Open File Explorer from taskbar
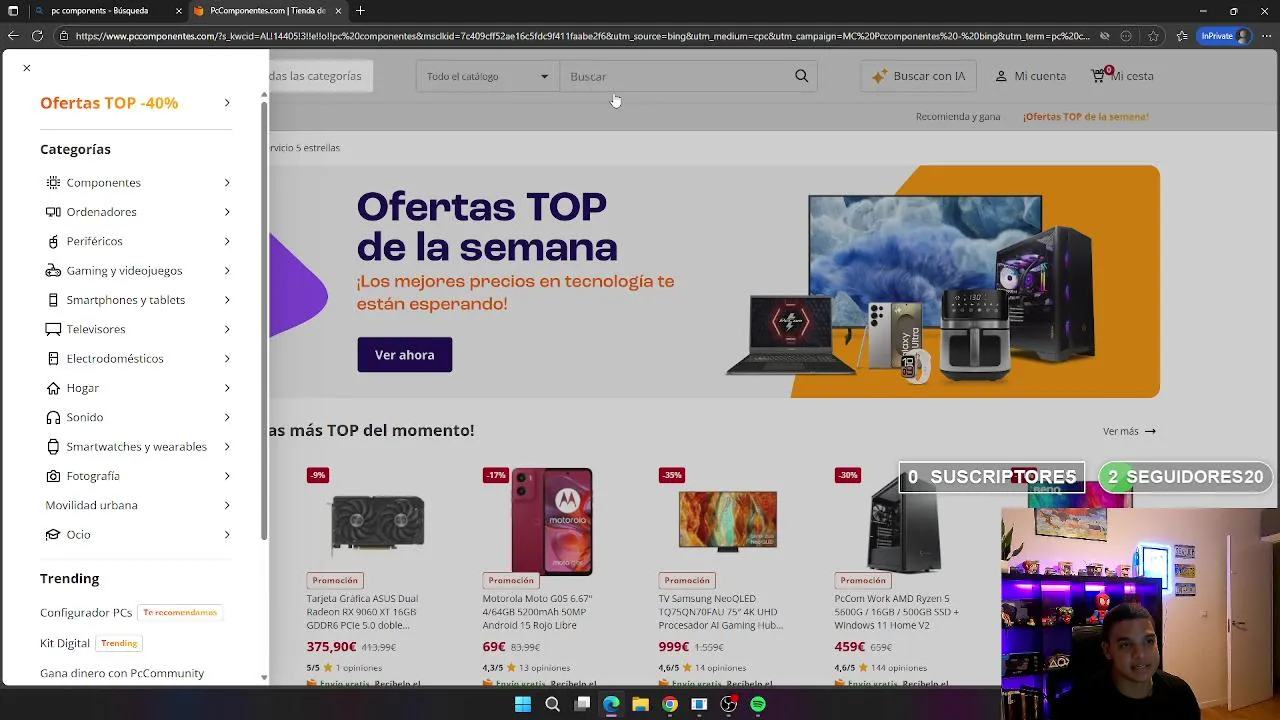Viewport: 1280px width, 720px height. coord(640,705)
